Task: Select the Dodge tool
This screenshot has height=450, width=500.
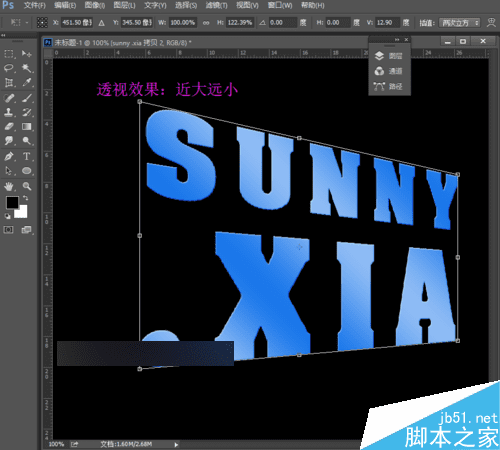Action: [x=27, y=141]
